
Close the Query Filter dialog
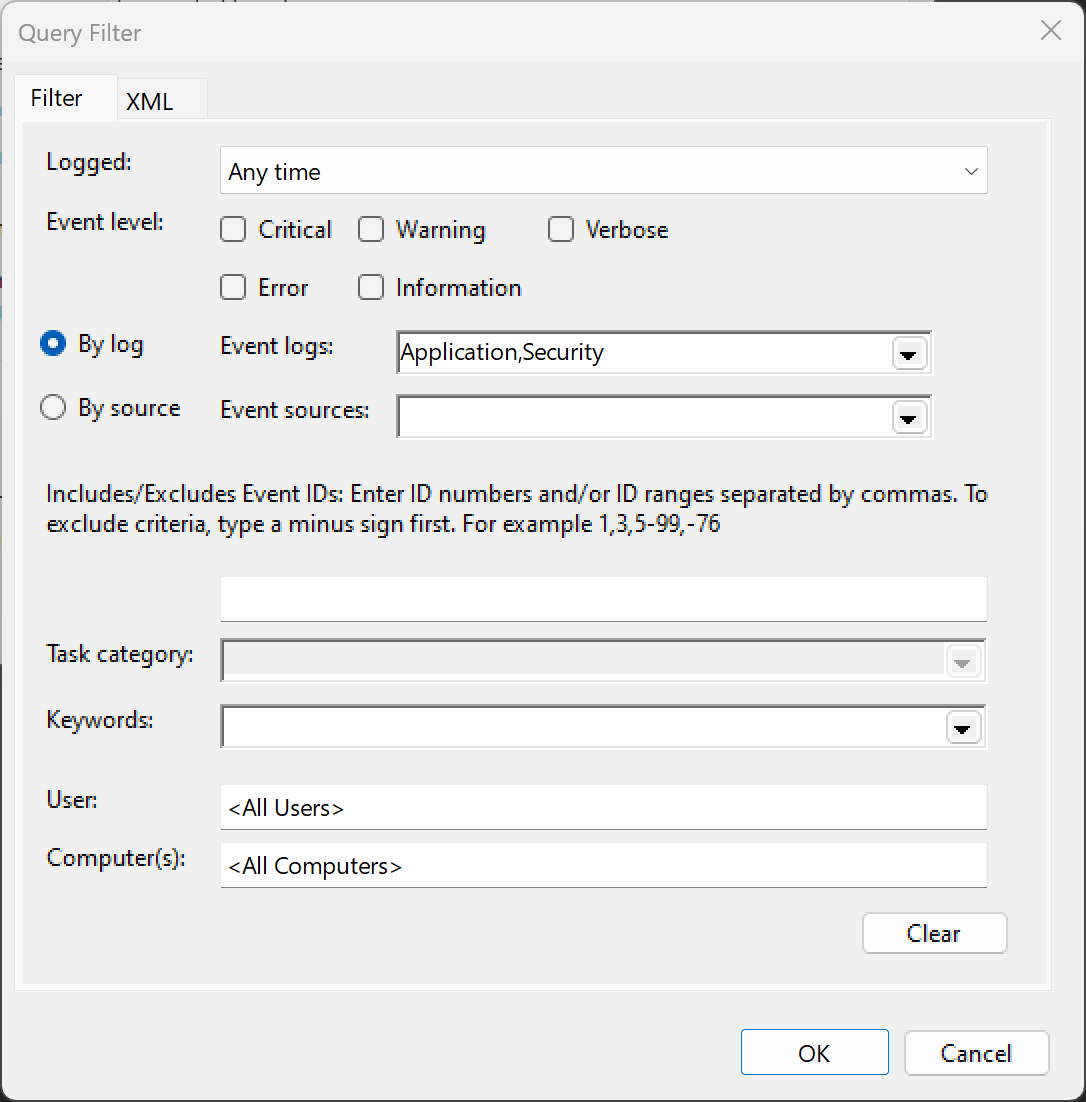(x=1050, y=30)
